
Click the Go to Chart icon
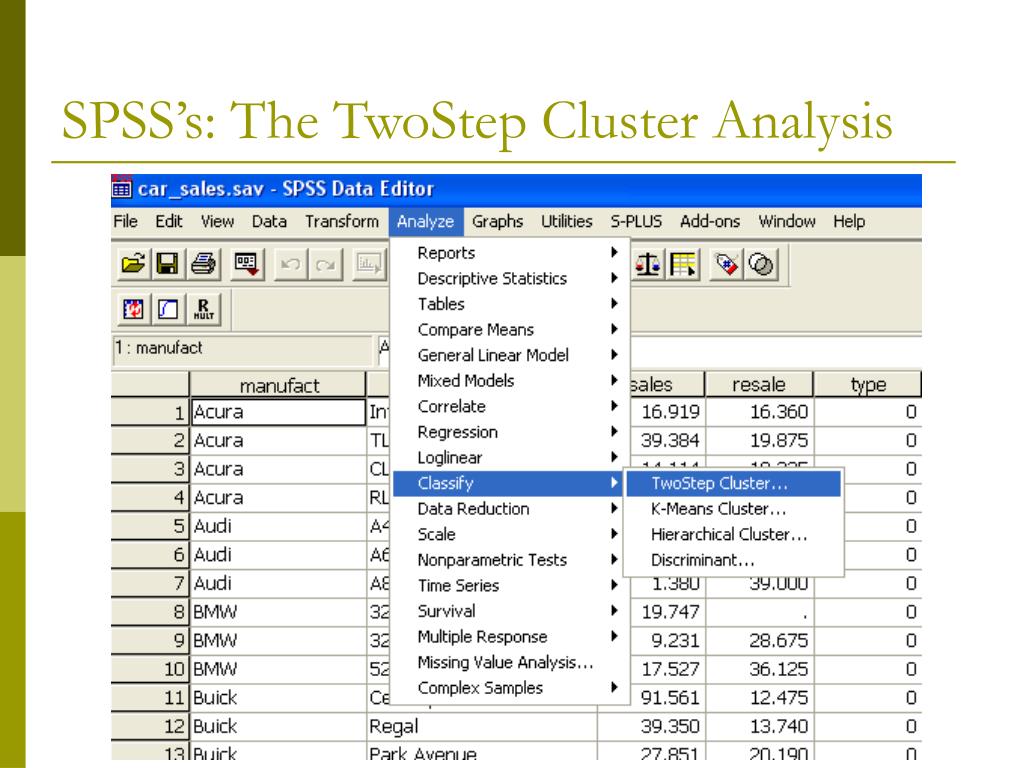(369, 264)
